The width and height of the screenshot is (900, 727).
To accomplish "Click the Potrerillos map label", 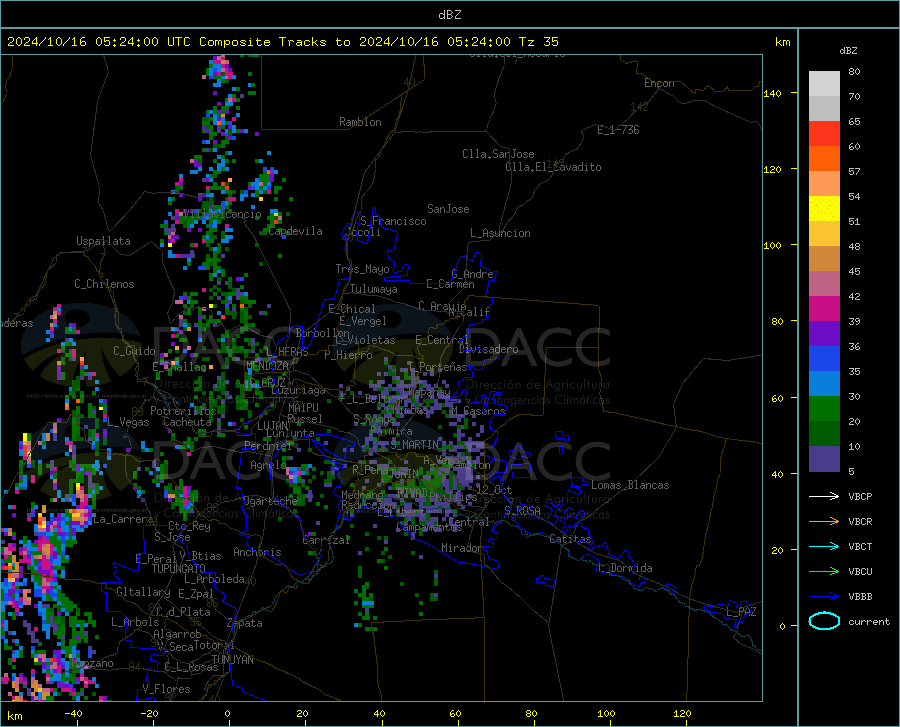I will [183, 411].
